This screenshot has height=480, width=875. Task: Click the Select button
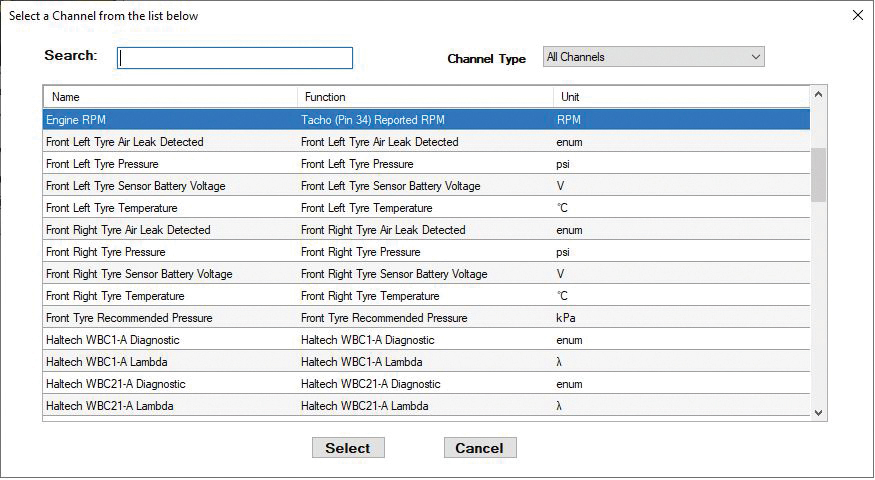(x=348, y=448)
